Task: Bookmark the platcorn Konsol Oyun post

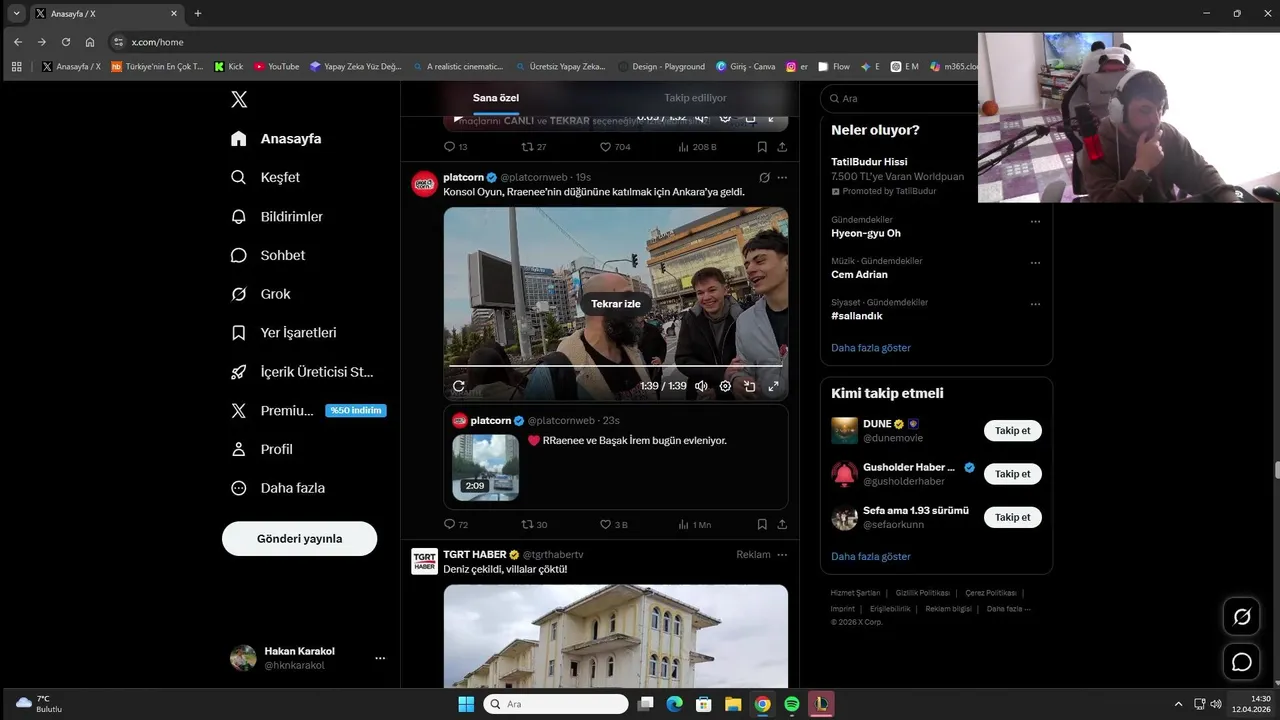Action: tap(762, 524)
